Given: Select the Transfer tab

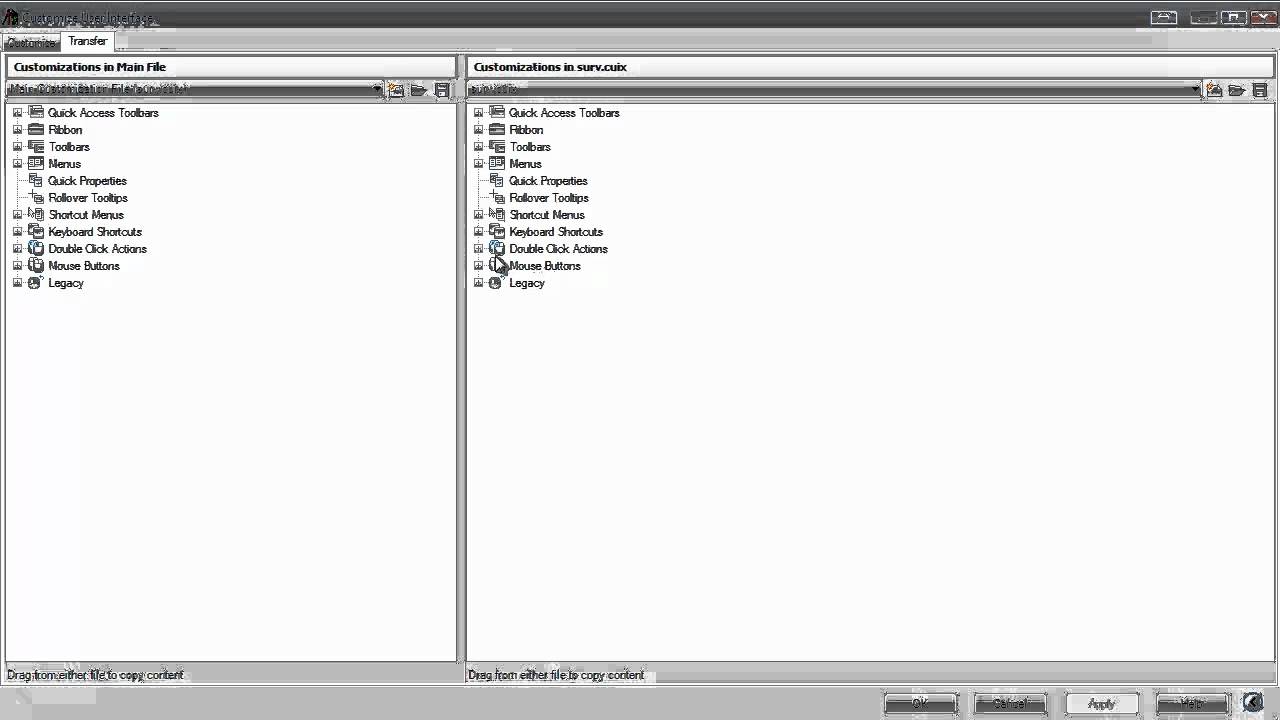Looking at the screenshot, I should (88, 41).
